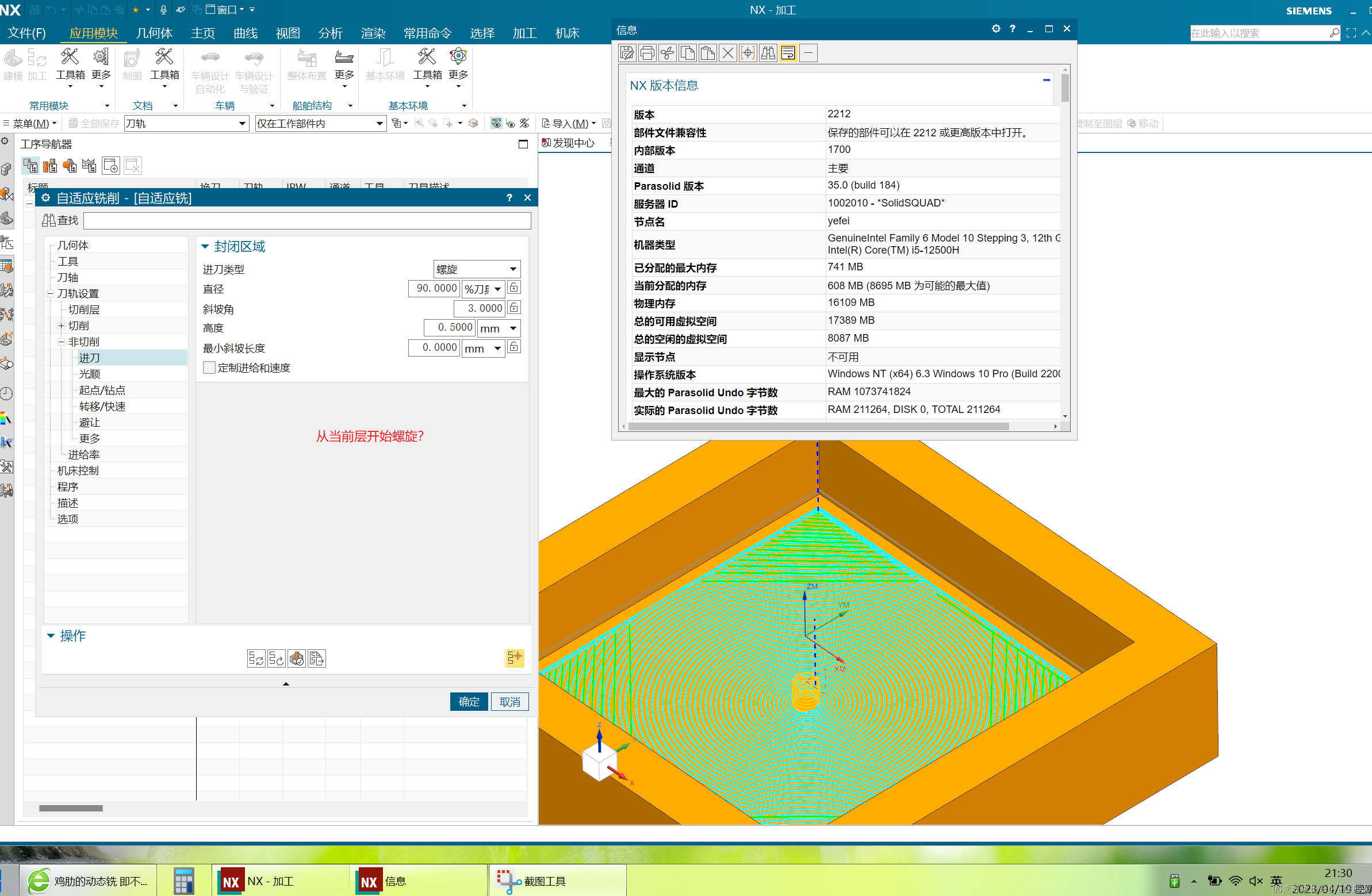Screen dimensions: 1372x896
Task: Open 直径 unit dropdown (%刀具)
Action: point(484,288)
